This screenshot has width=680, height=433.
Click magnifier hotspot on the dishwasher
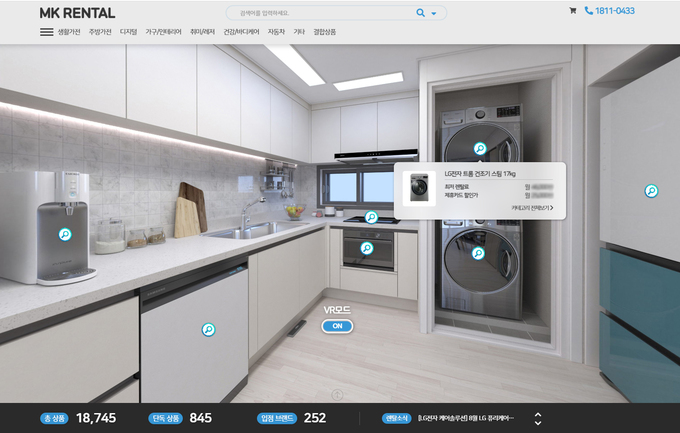[x=208, y=329]
